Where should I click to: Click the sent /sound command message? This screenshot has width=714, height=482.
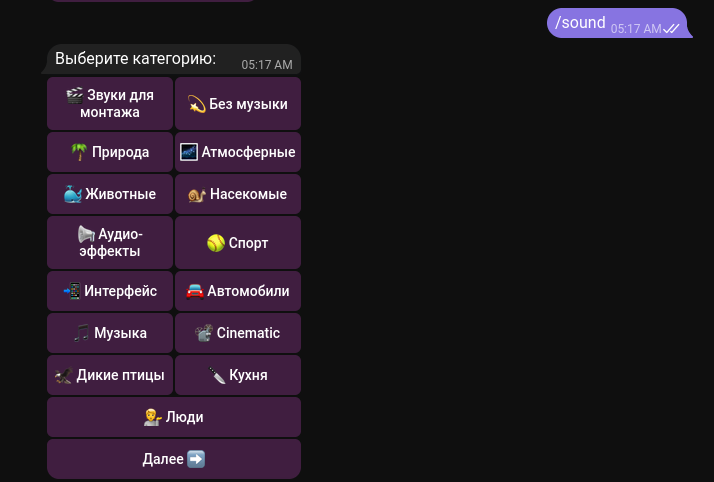[581, 22]
